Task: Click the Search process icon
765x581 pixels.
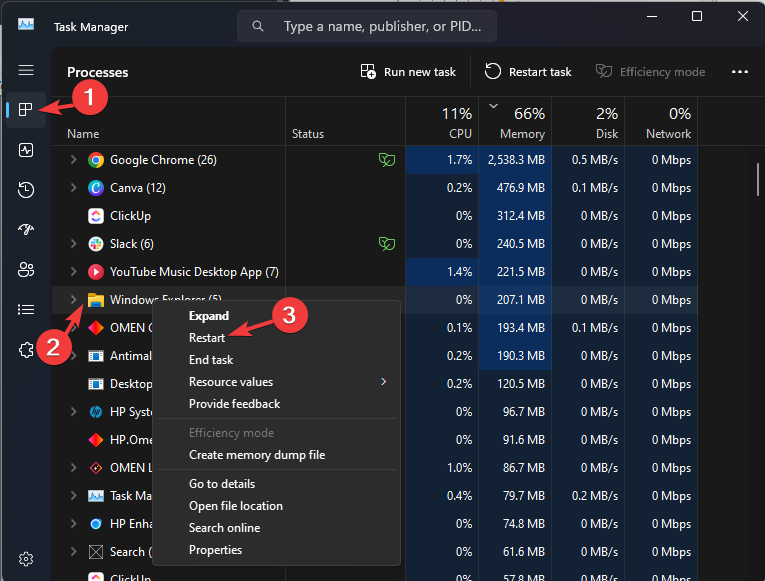Action: pyautogui.click(x=96, y=552)
